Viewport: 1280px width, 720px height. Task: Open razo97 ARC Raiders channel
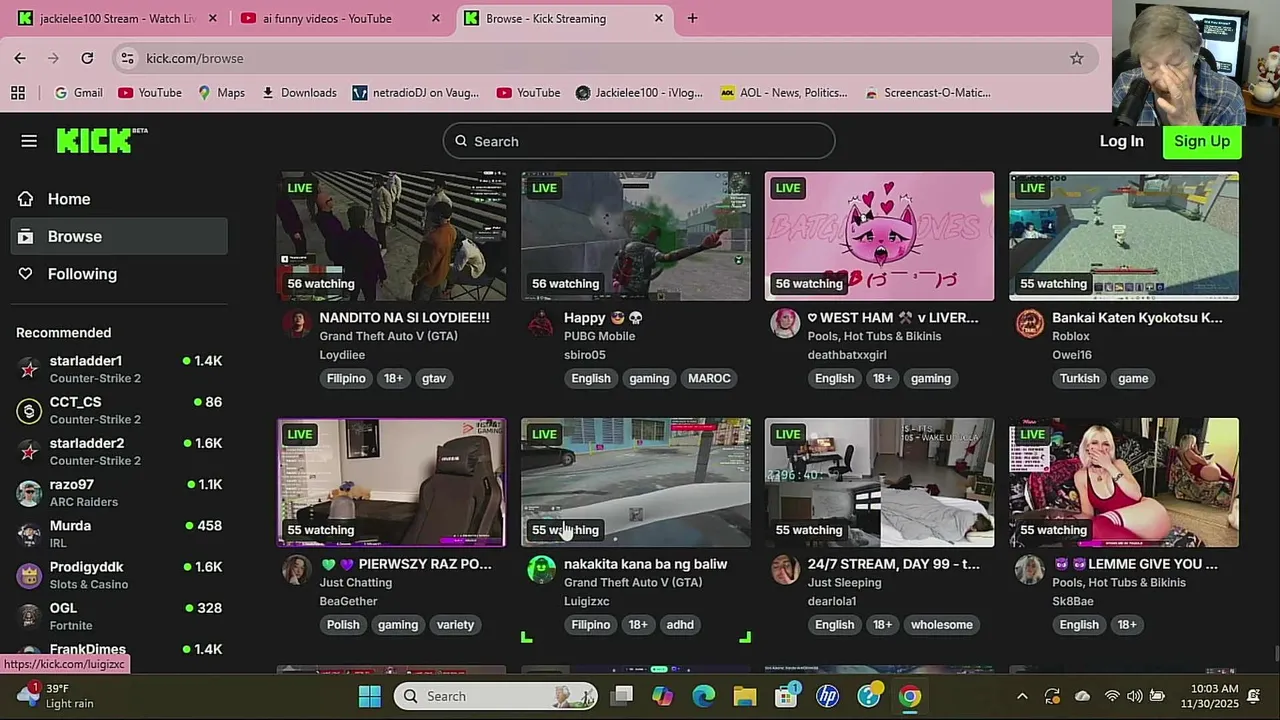tap(119, 492)
